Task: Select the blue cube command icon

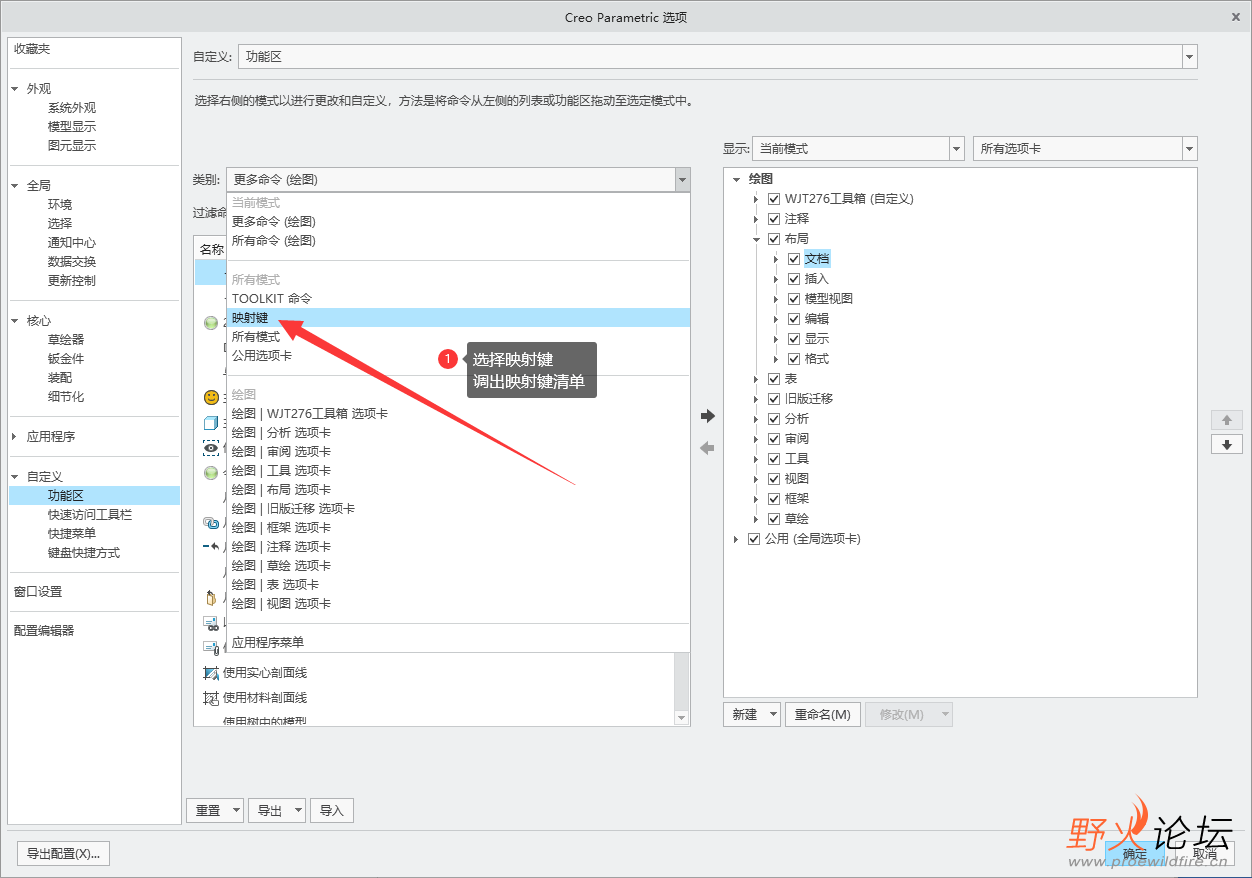Action: pyautogui.click(x=211, y=423)
